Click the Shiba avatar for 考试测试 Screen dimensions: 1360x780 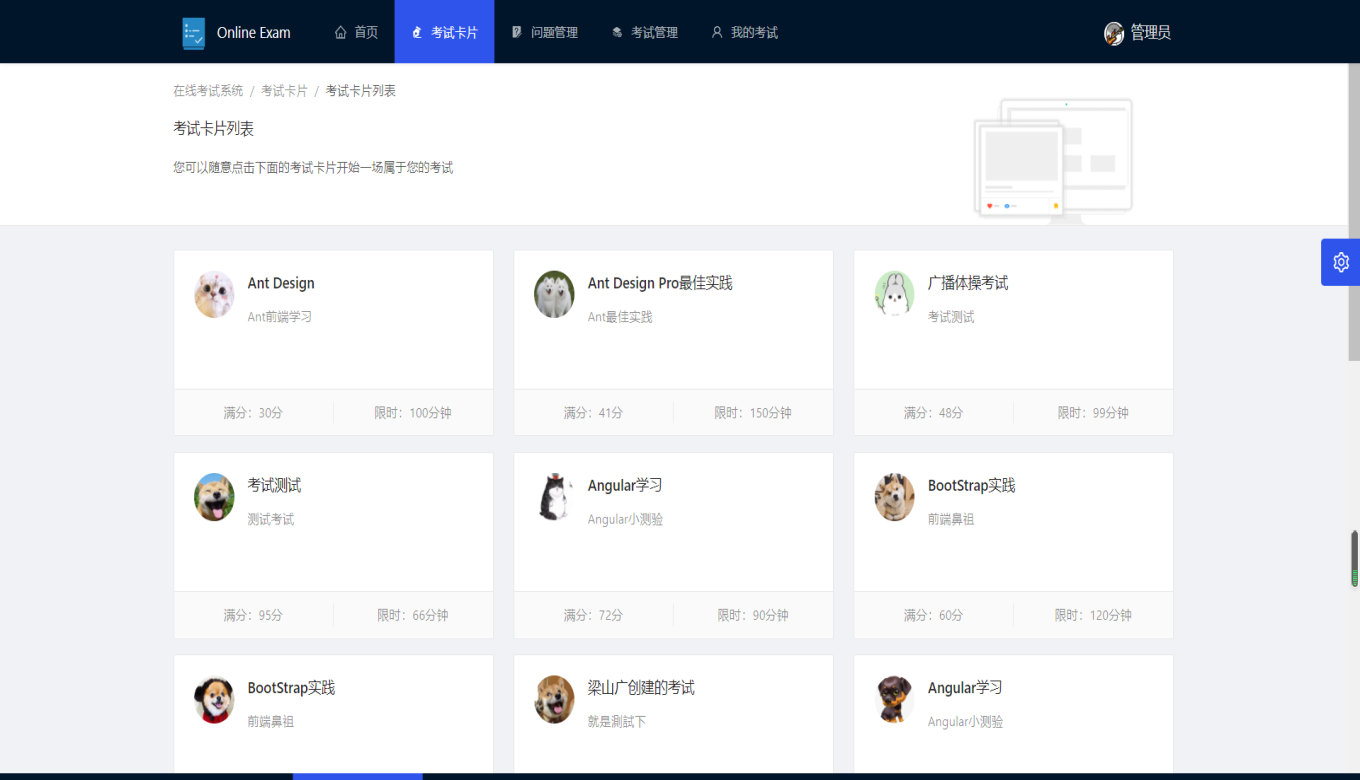click(x=214, y=496)
